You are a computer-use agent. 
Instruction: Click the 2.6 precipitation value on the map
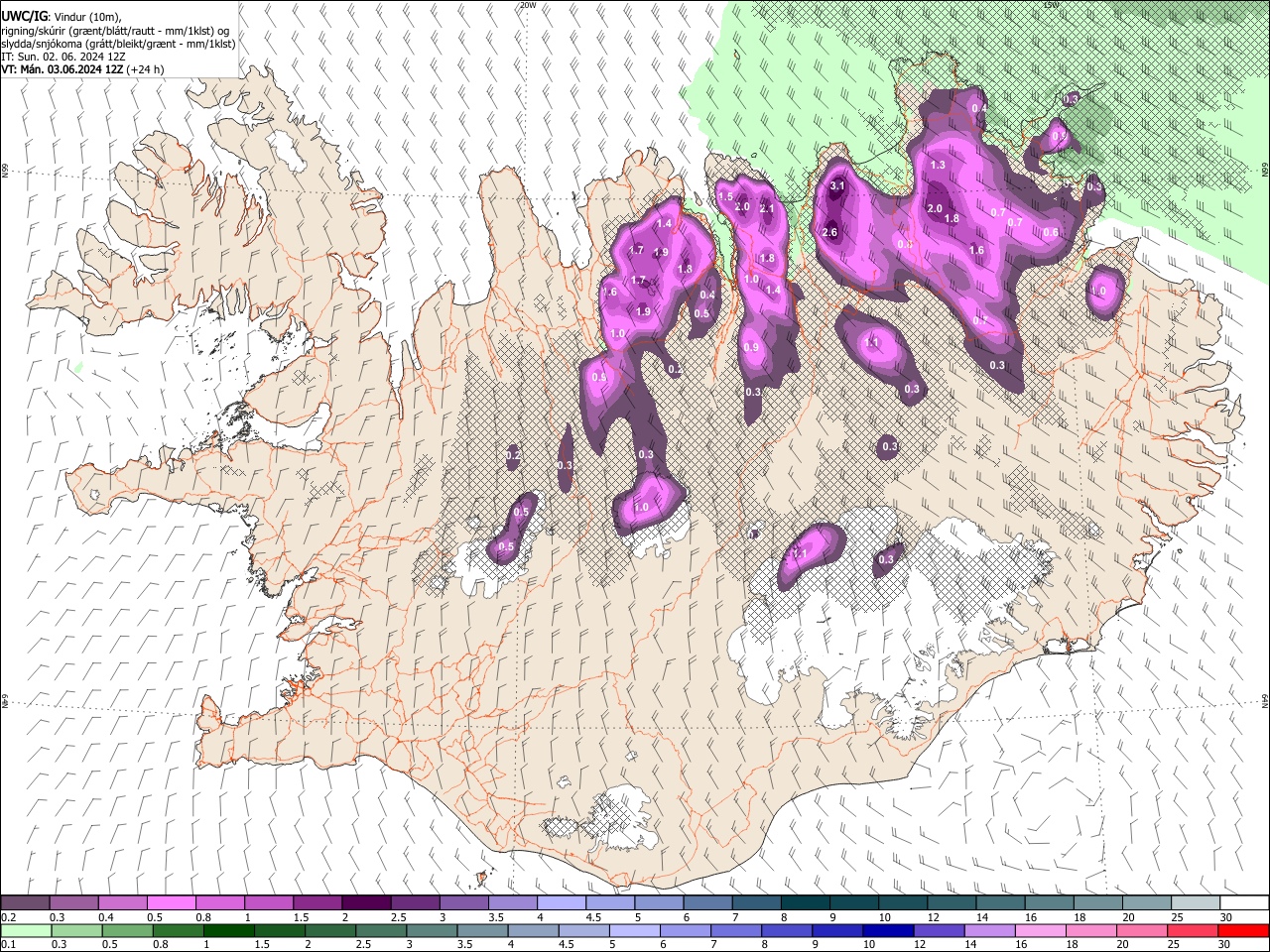[830, 232]
